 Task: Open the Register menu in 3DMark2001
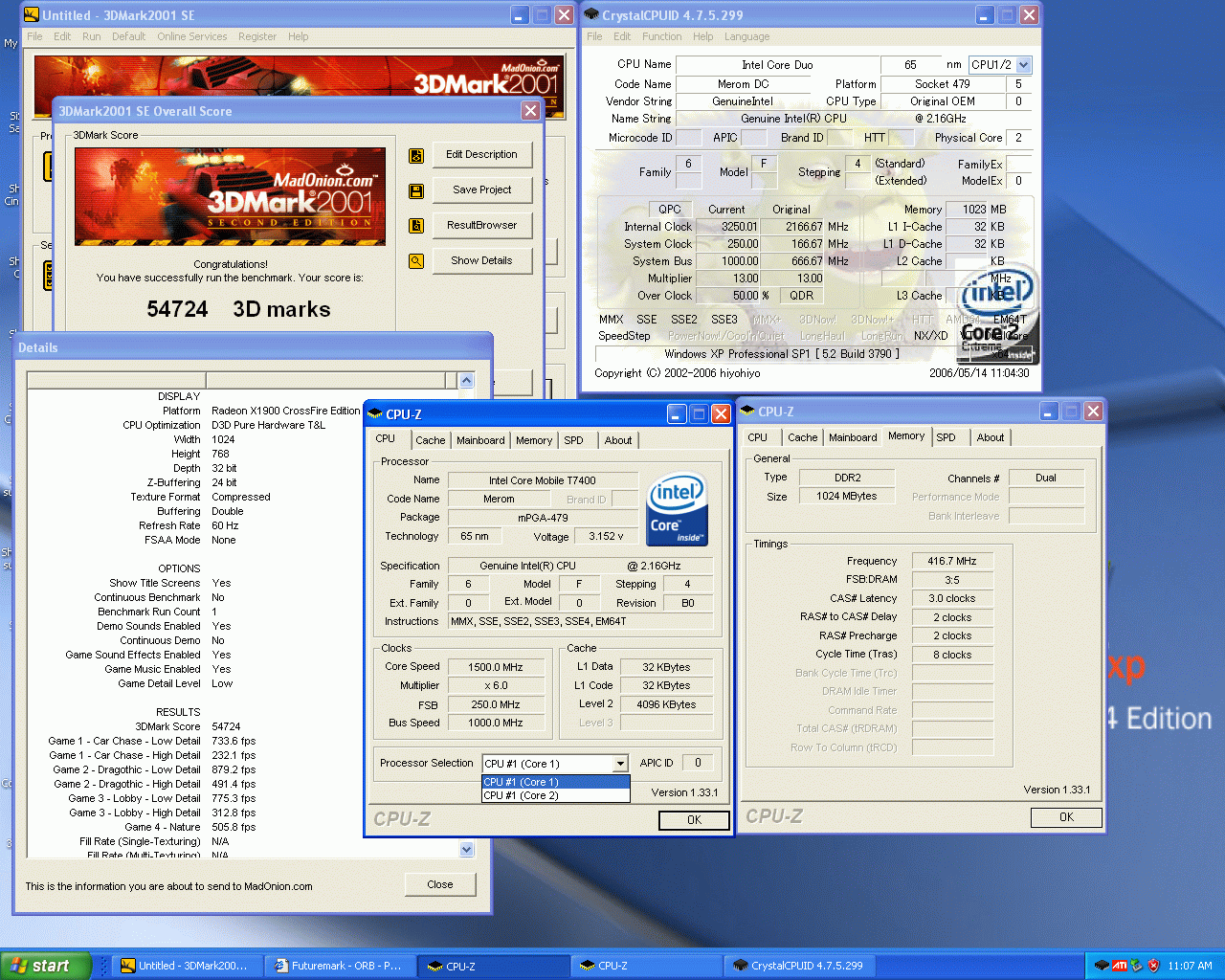pos(257,36)
